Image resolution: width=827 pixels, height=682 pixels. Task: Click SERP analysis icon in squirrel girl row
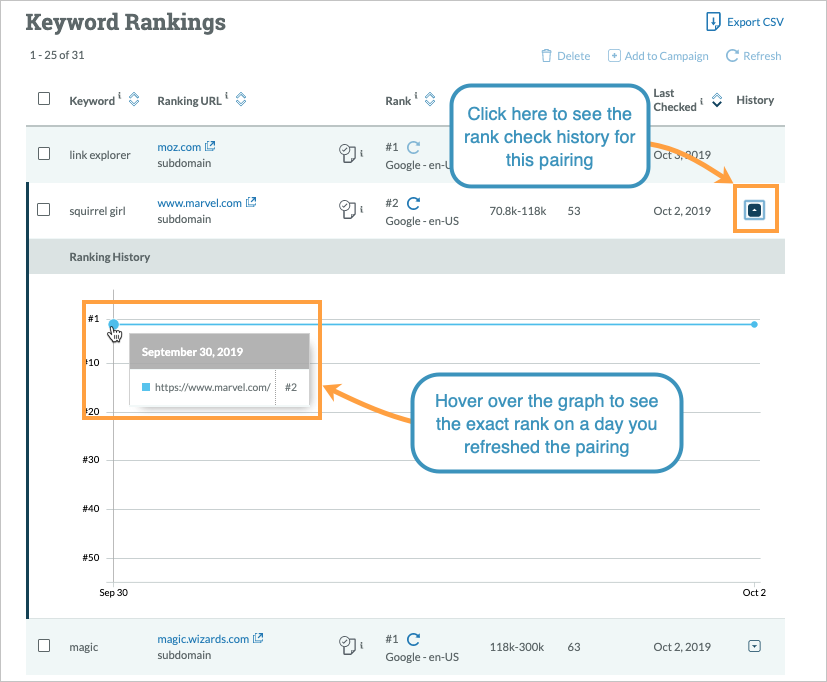point(347,209)
